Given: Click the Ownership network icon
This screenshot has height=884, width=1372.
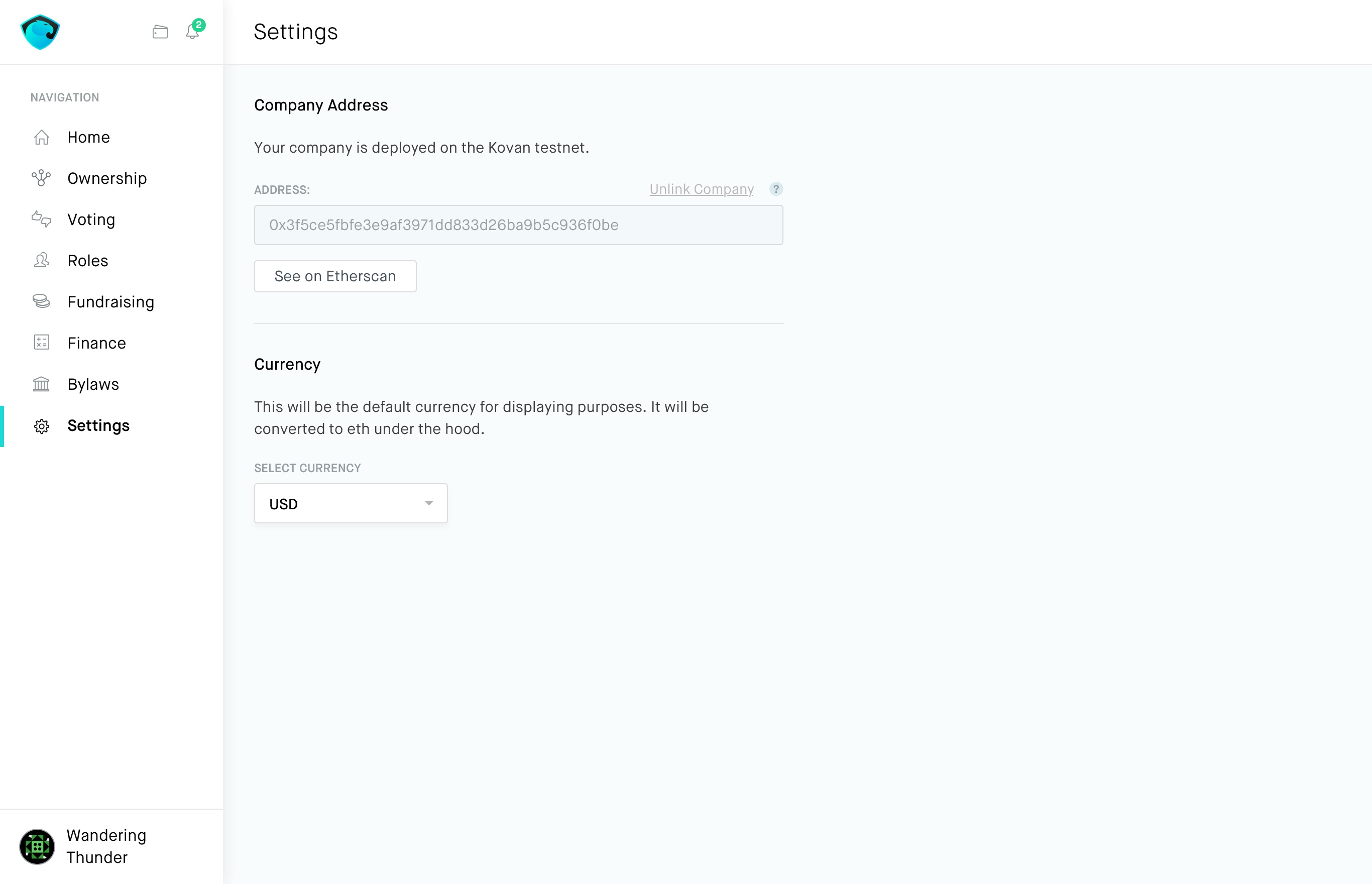Looking at the screenshot, I should (x=41, y=178).
